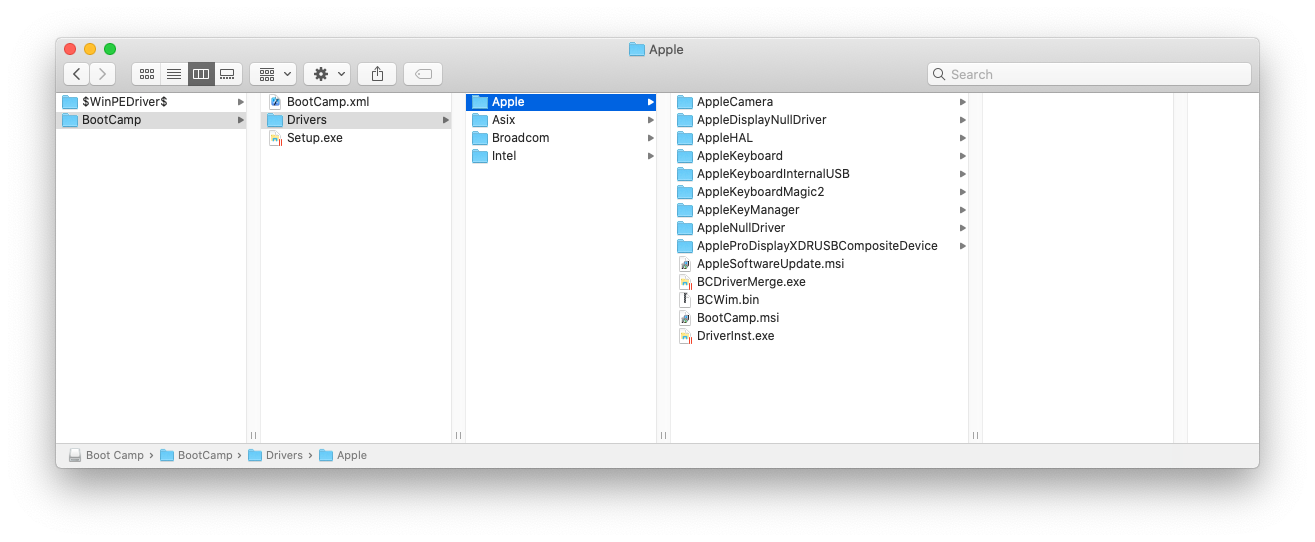
Task: Open the gear action menu
Action: (327, 74)
